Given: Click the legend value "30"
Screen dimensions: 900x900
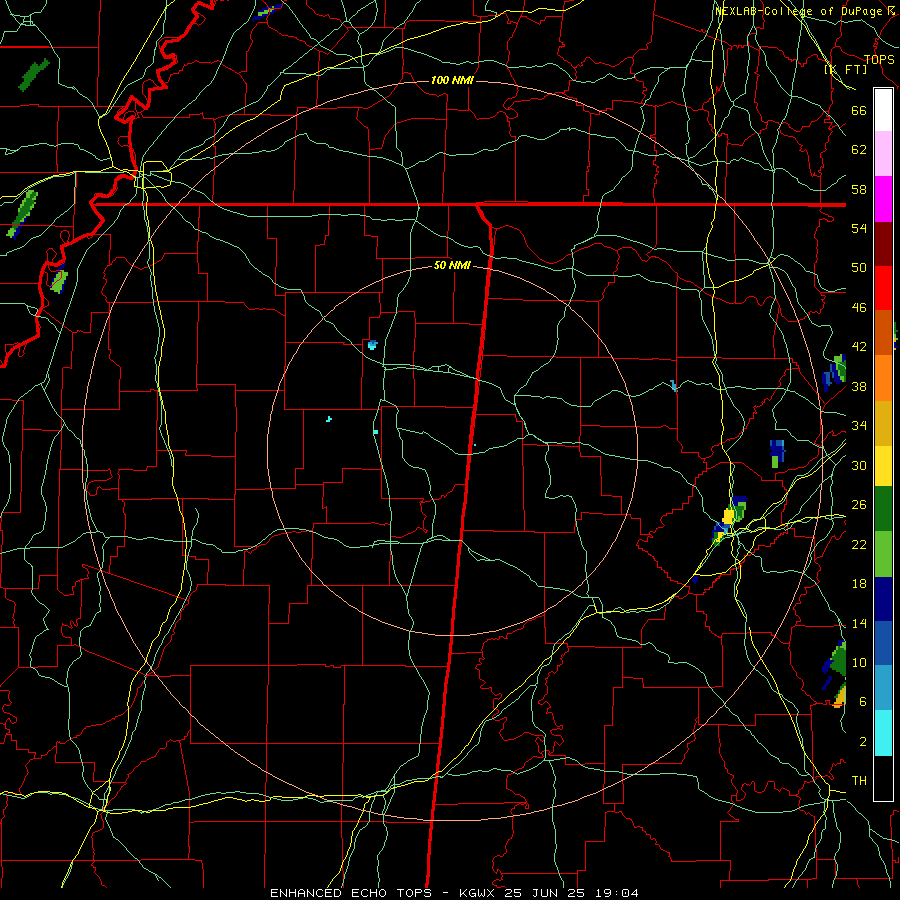Looking at the screenshot, I should (859, 465).
